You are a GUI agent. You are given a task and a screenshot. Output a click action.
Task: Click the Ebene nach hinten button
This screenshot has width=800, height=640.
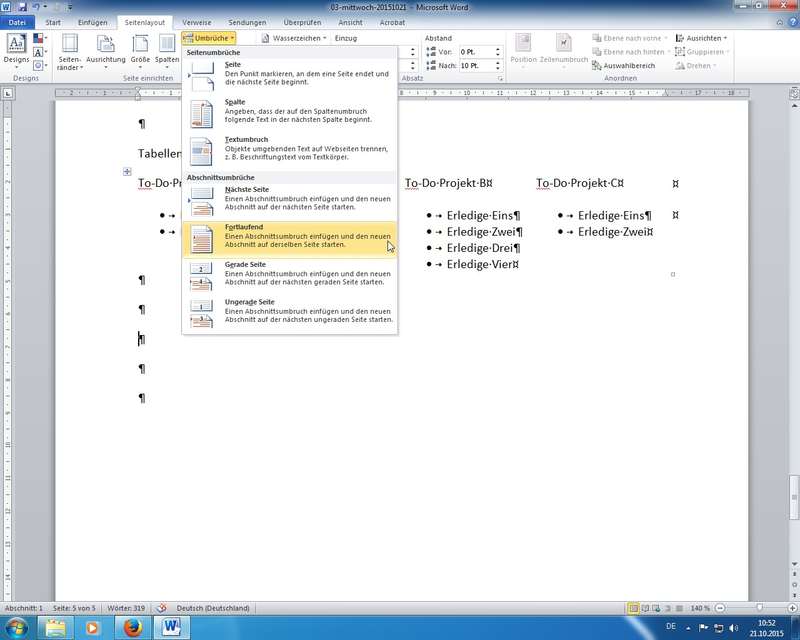click(631, 52)
